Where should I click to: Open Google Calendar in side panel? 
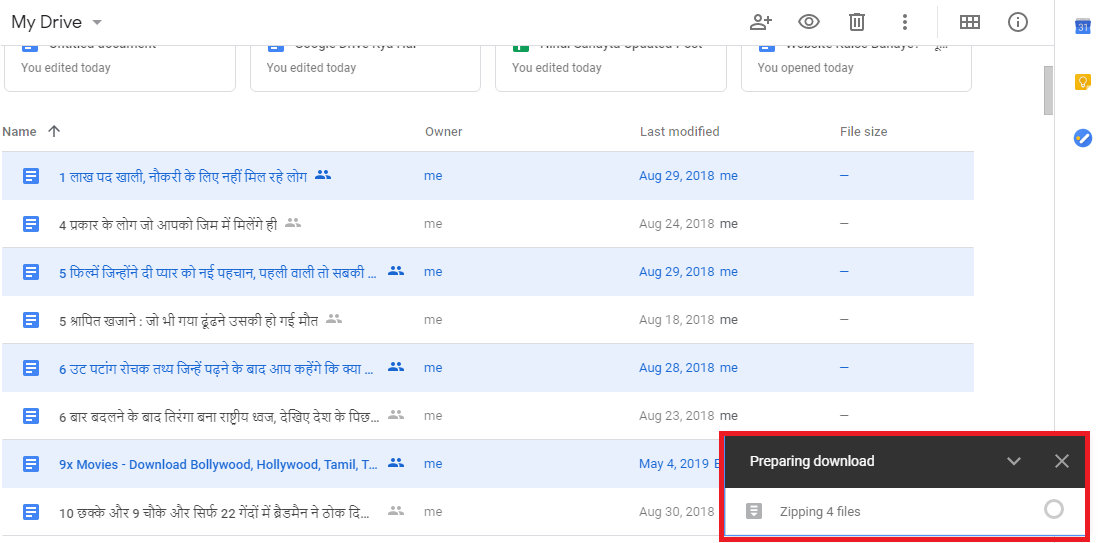click(x=1083, y=26)
